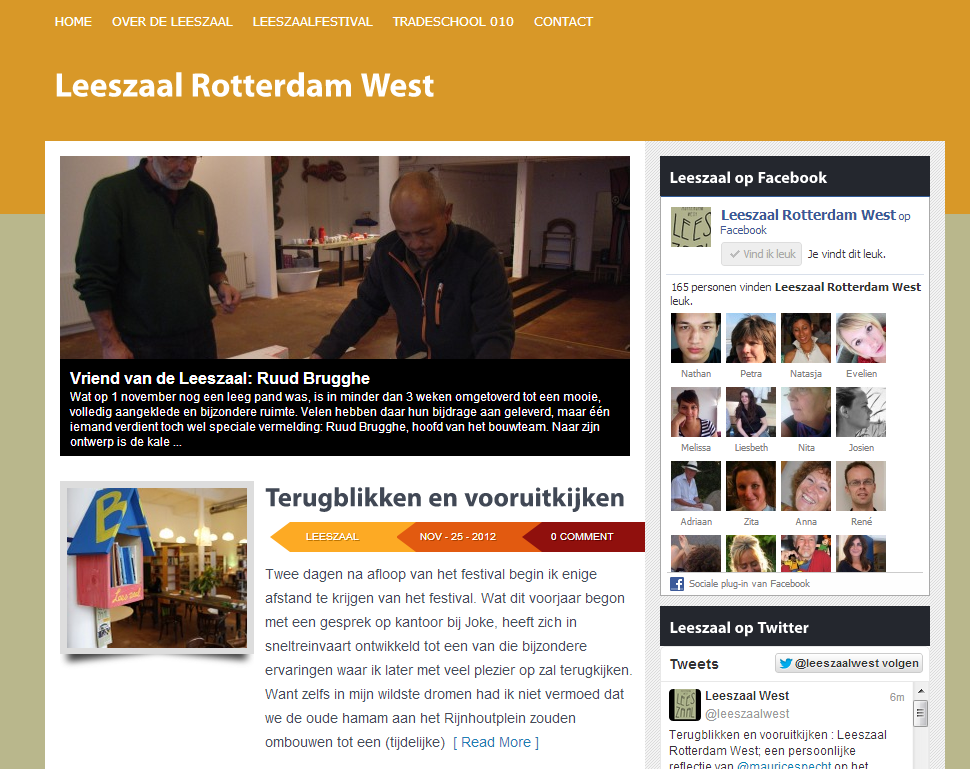The width and height of the screenshot is (970, 769).
Task: Toggle the Vind ik leuk button
Action: click(762, 254)
